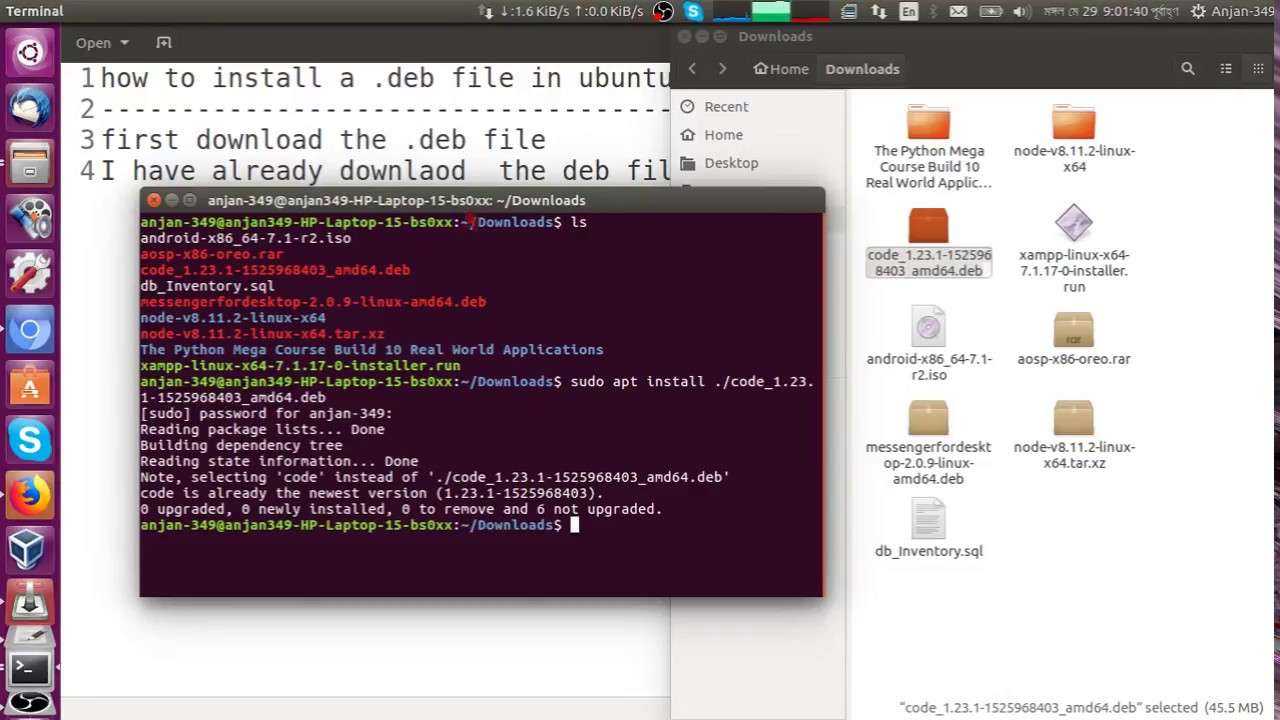The width and height of the screenshot is (1280, 720).
Task: Click the 'db_Inventory.sql' terminal listing entry
Action: 207,286
